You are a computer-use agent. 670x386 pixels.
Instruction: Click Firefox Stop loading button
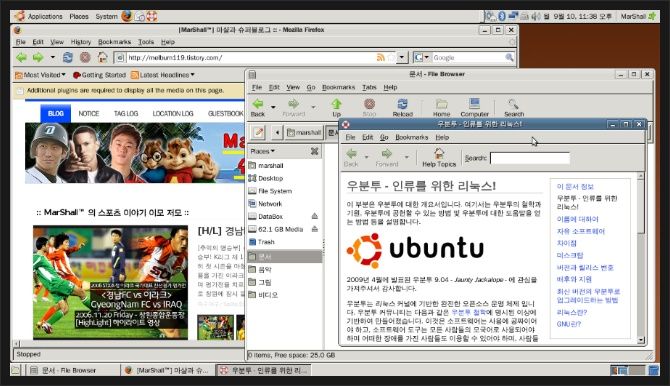(x=85, y=57)
